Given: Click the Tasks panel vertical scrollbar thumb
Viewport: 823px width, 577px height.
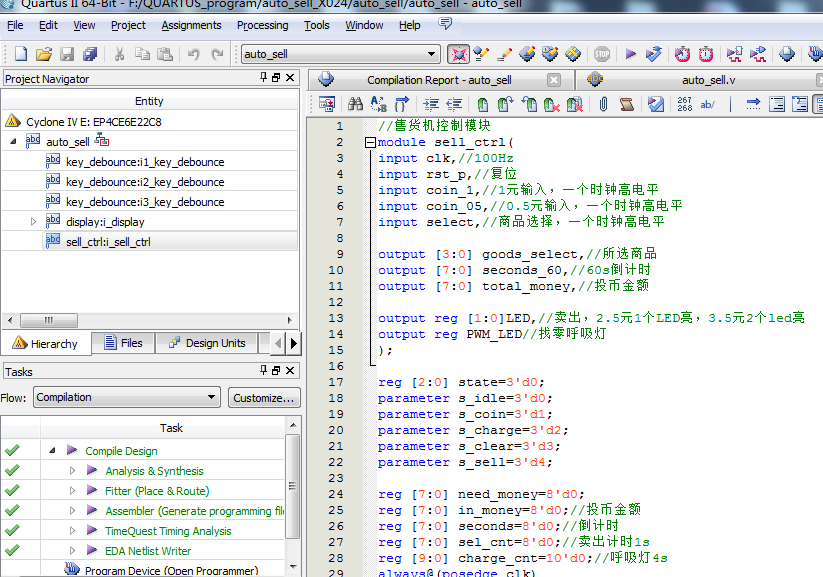Looking at the screenshot, I should [x=293, y=486].
